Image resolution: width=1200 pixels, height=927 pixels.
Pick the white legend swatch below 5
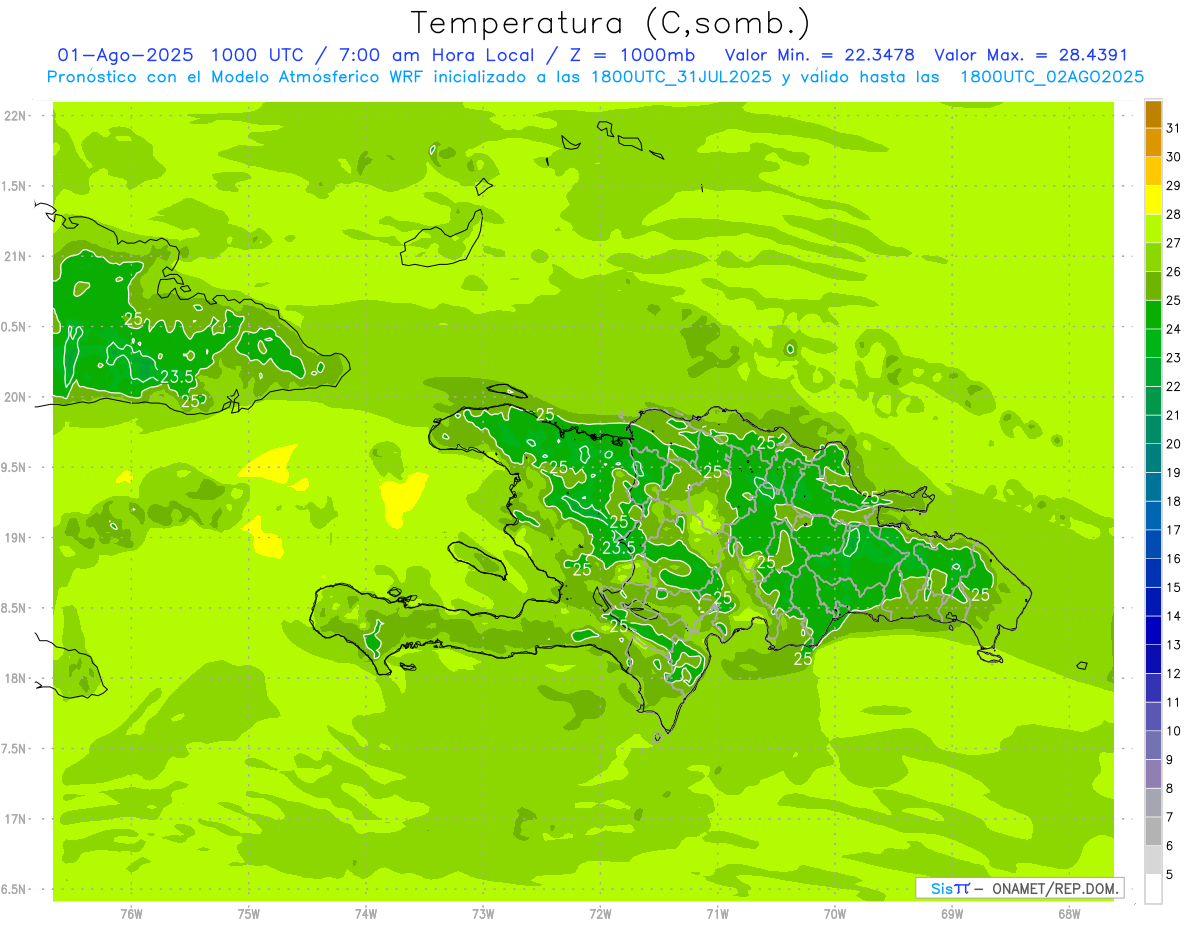click(1153, 889)
